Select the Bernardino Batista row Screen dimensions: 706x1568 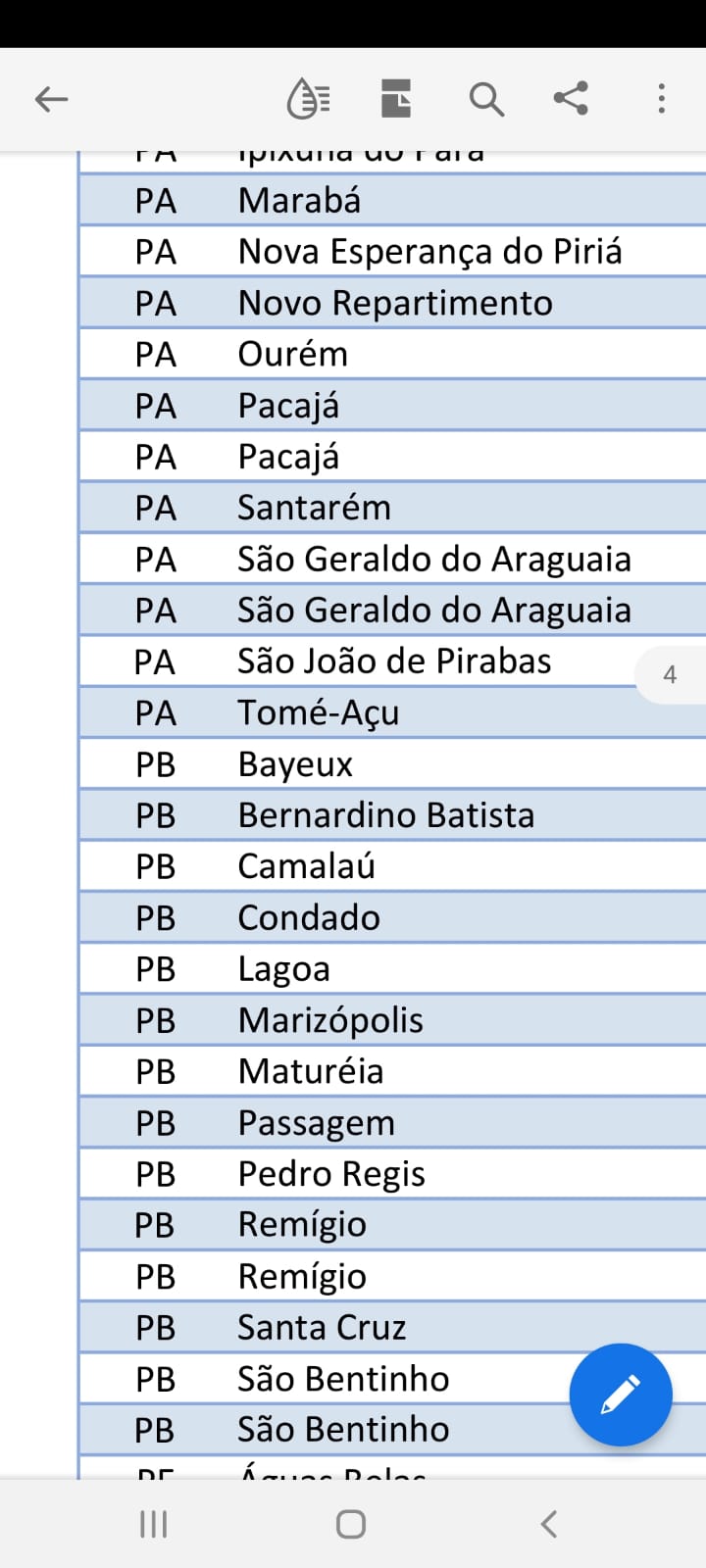click(x=392, y=815)
